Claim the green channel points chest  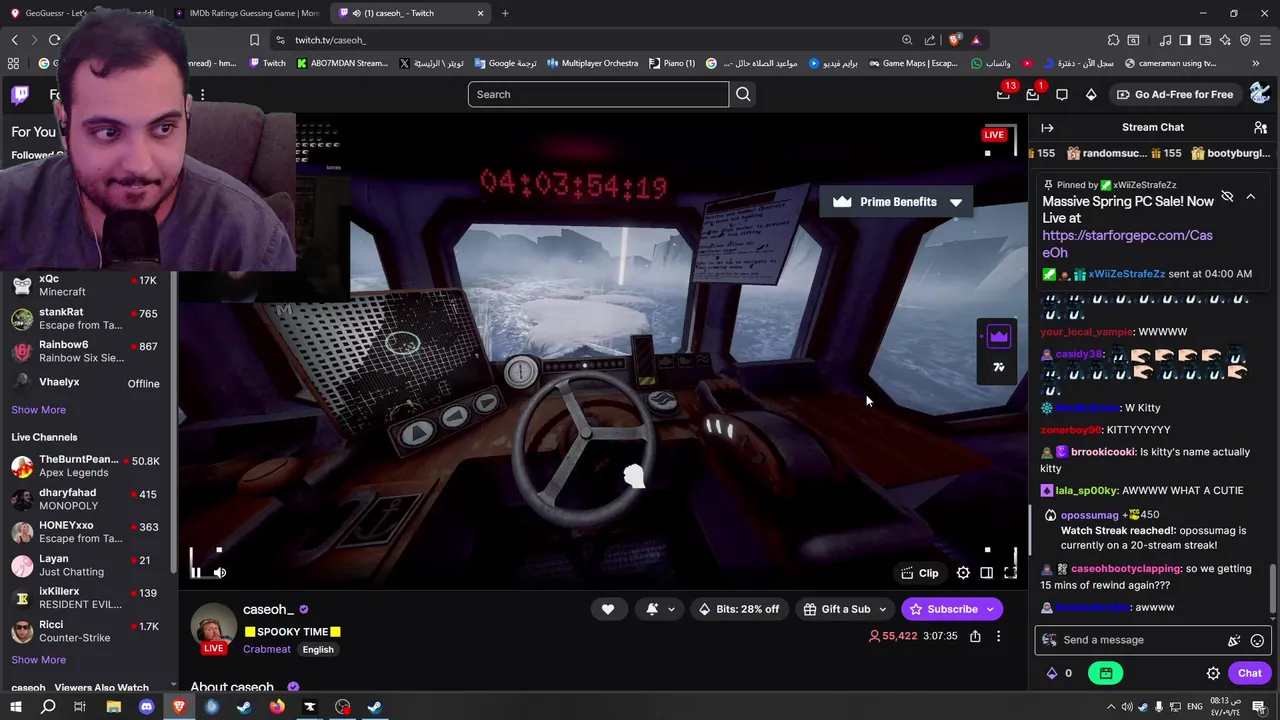point(1106,674)
